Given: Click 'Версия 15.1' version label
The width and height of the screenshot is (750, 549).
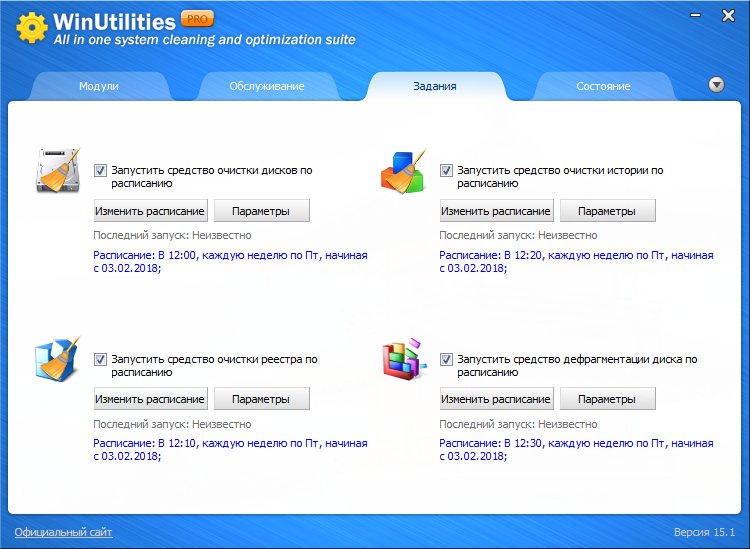Looking at the screenshot, I should (x=704, y=532).
